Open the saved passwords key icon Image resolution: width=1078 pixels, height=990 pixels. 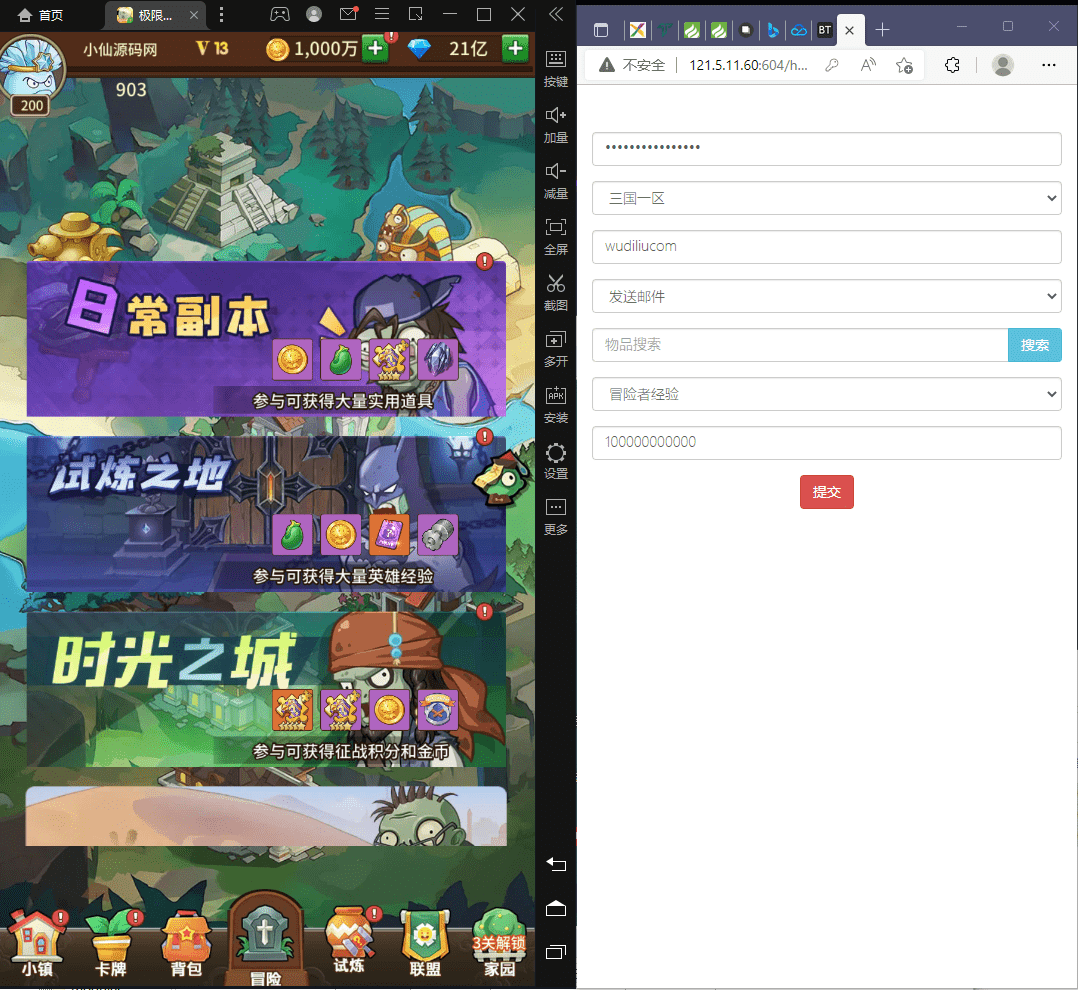point(832,65)
